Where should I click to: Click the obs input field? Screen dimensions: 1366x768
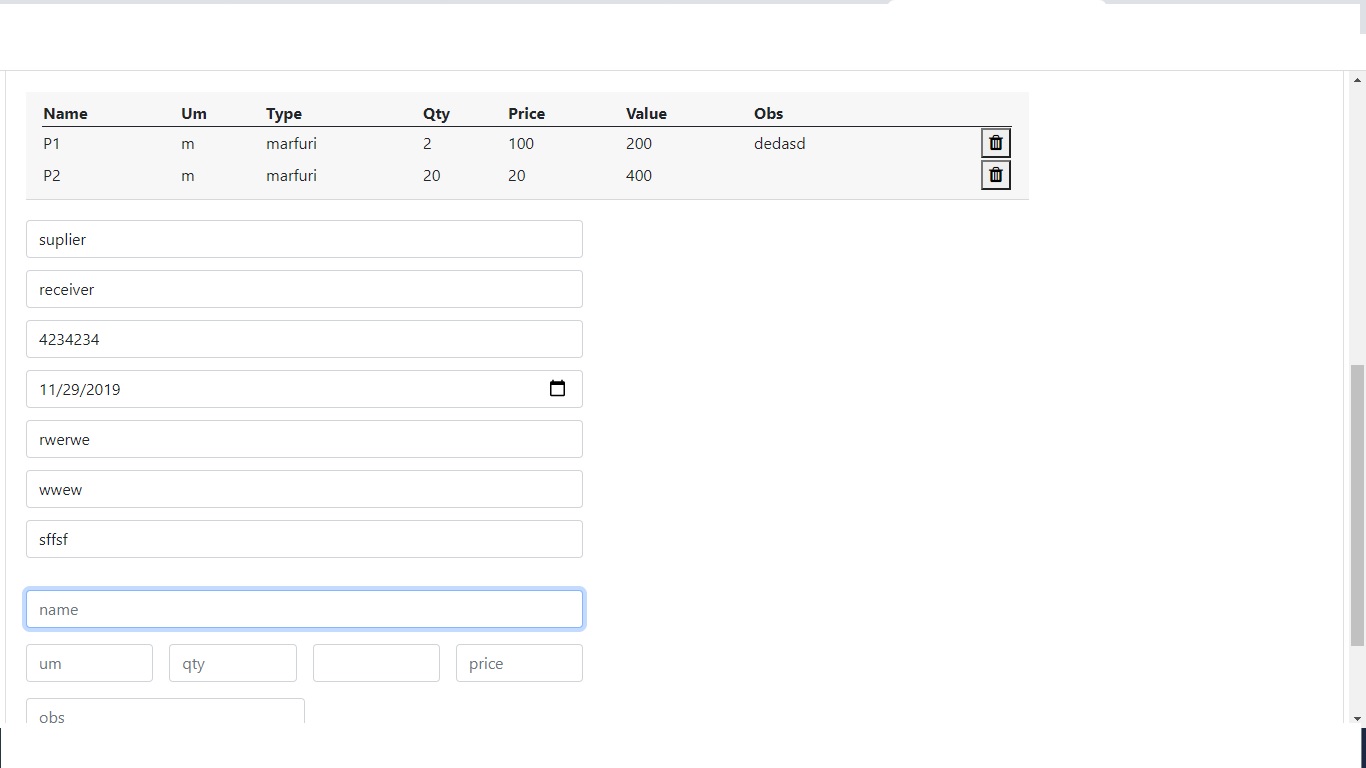click(x=165, y=714)
